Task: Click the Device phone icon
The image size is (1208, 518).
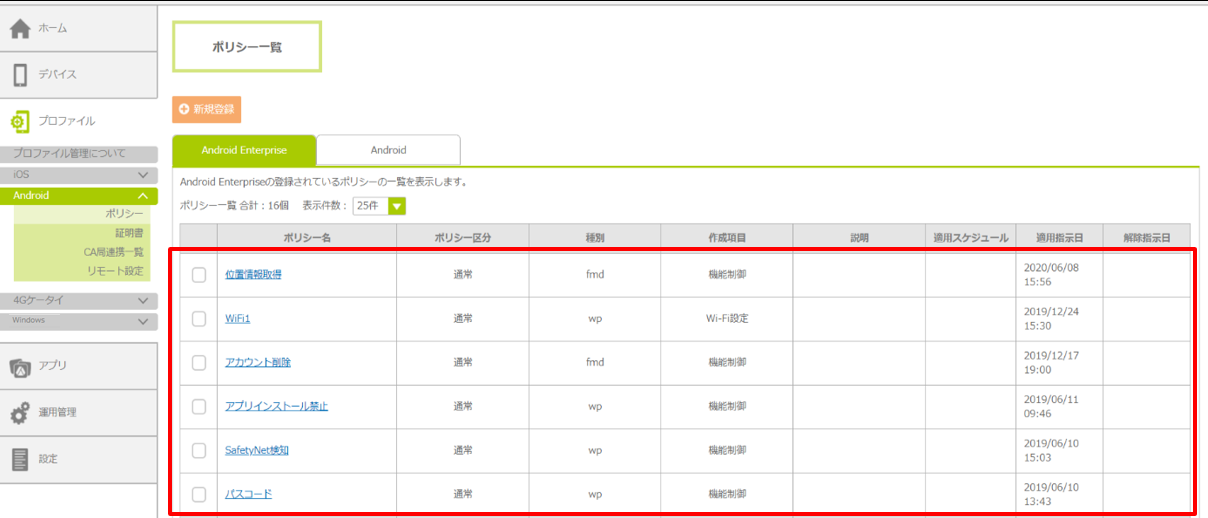Action: 20,75
